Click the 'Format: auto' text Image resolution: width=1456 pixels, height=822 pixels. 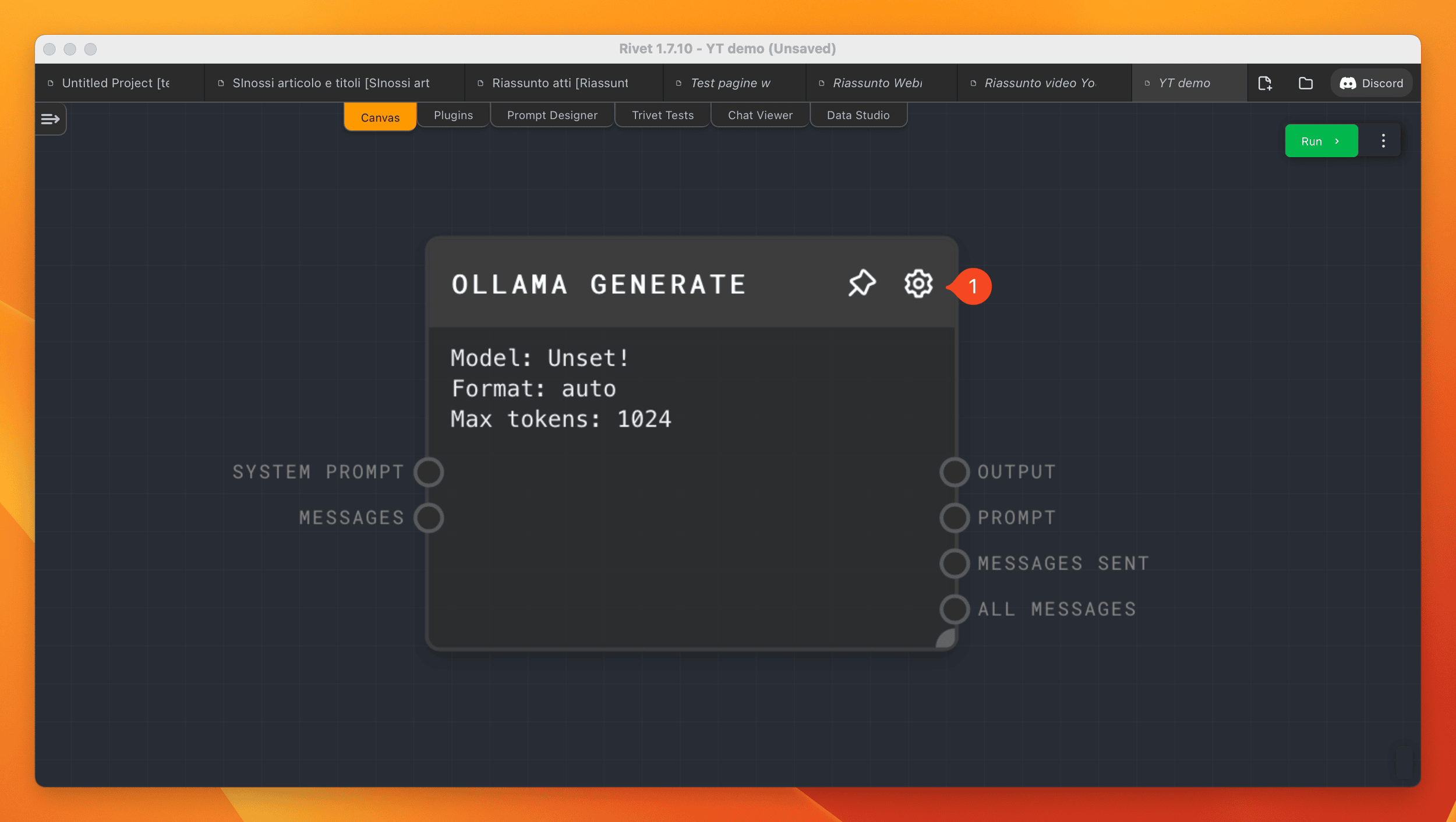(533, 388)
